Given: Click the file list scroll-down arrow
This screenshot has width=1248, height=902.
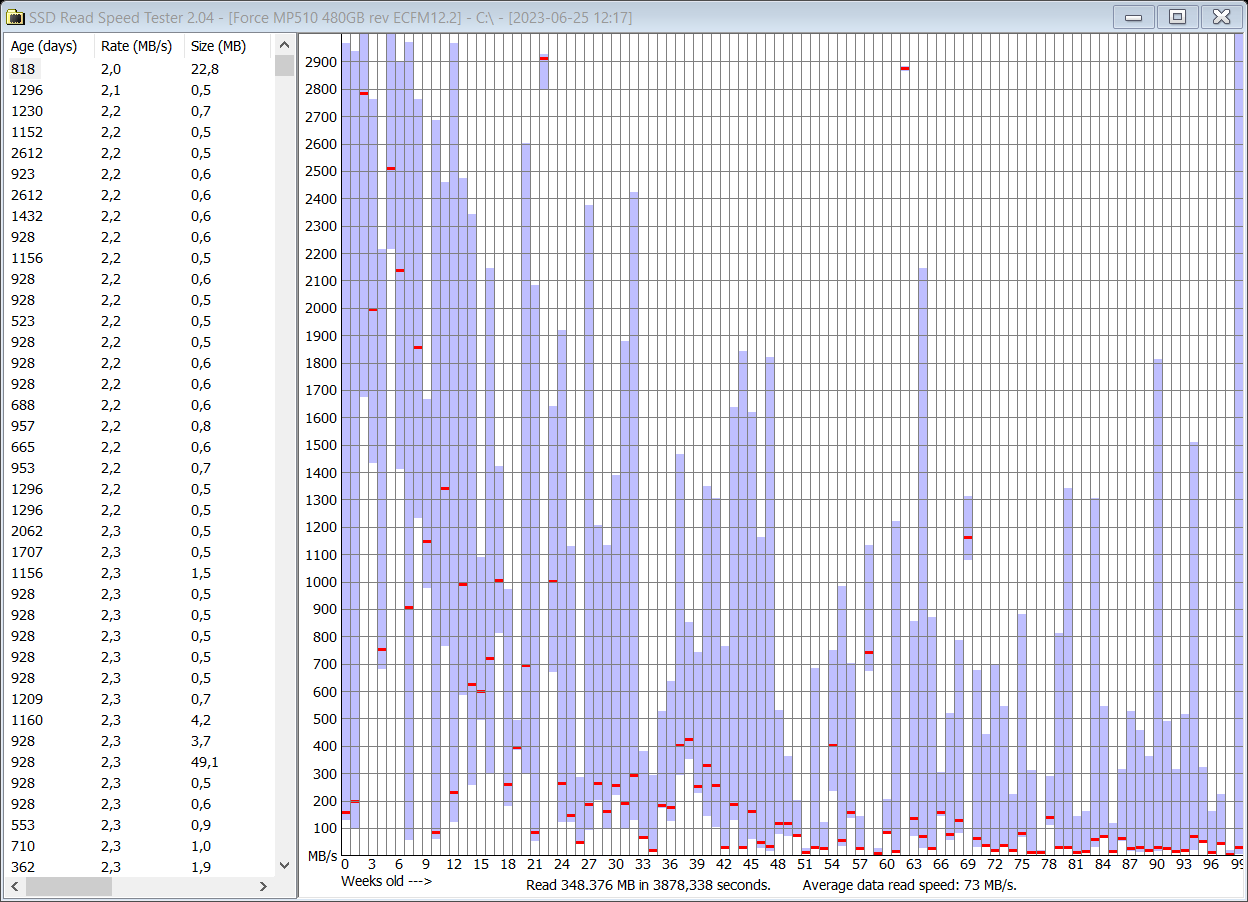Looking at the screenshot, I should coord(285,866).
